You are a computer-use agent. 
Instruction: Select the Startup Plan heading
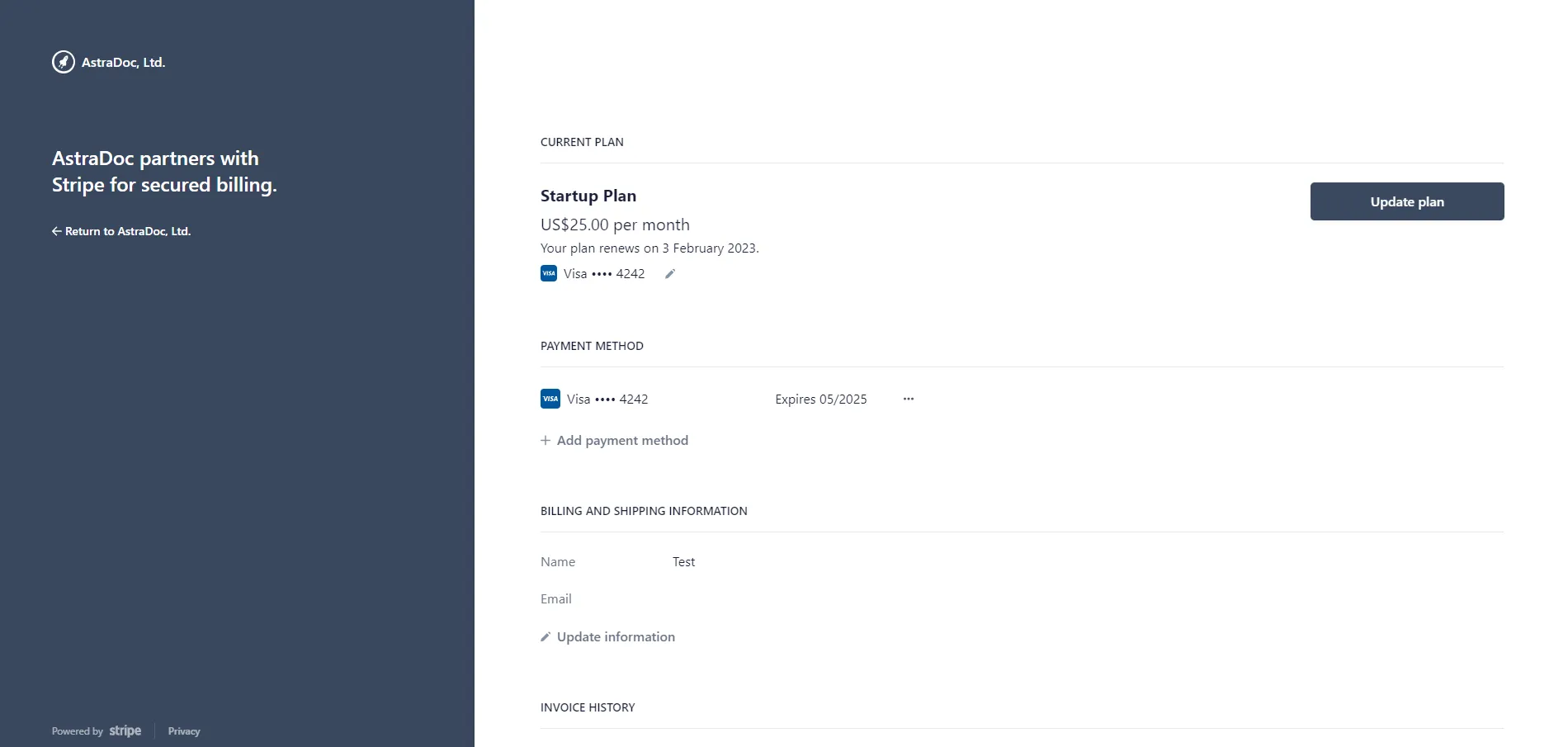(588, 196)
